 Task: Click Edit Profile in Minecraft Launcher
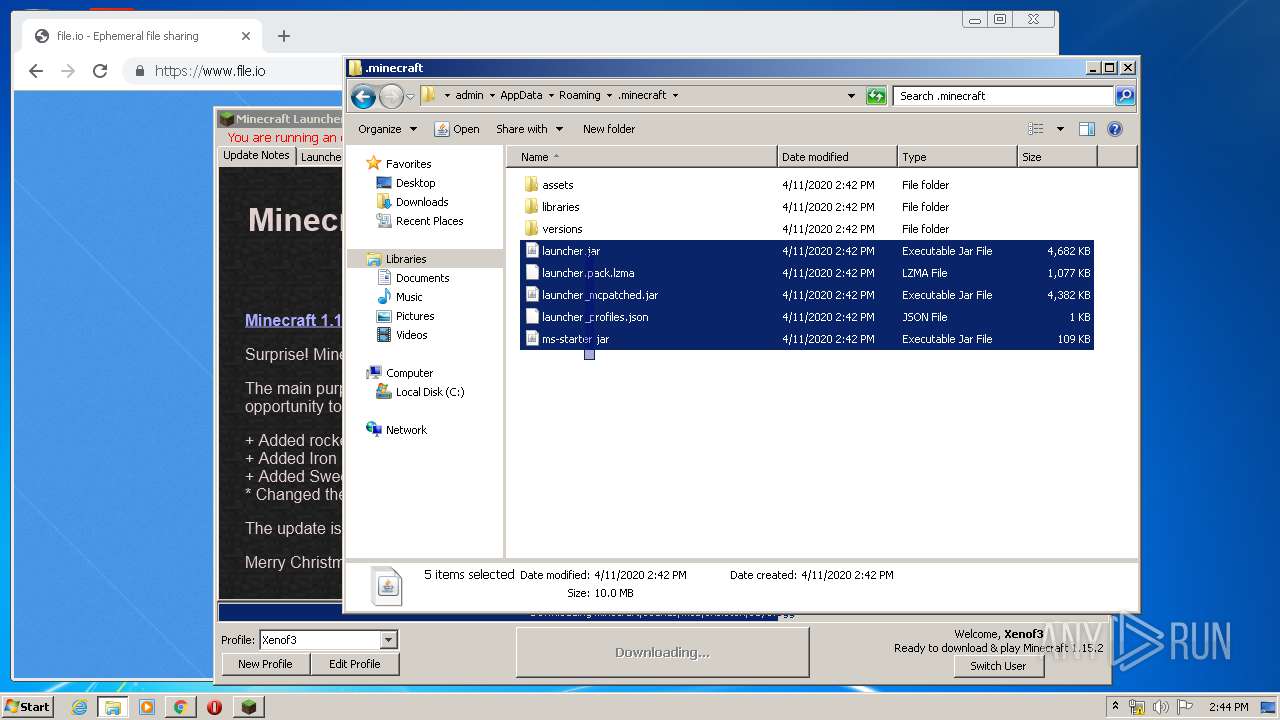tap(354, 664)
